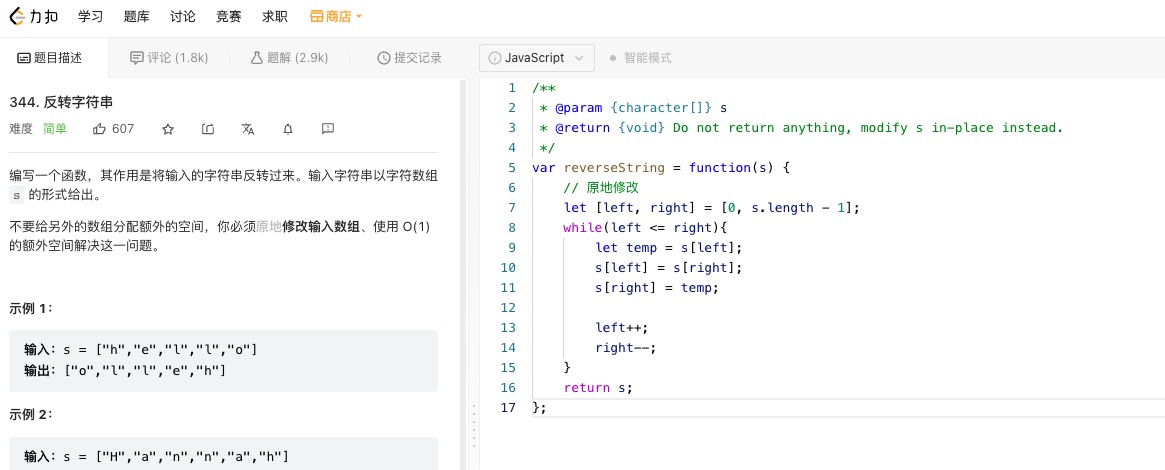Click the 示例 2 heading
The height and width of the screenshot is (470, 1165).
coord(31,414)
